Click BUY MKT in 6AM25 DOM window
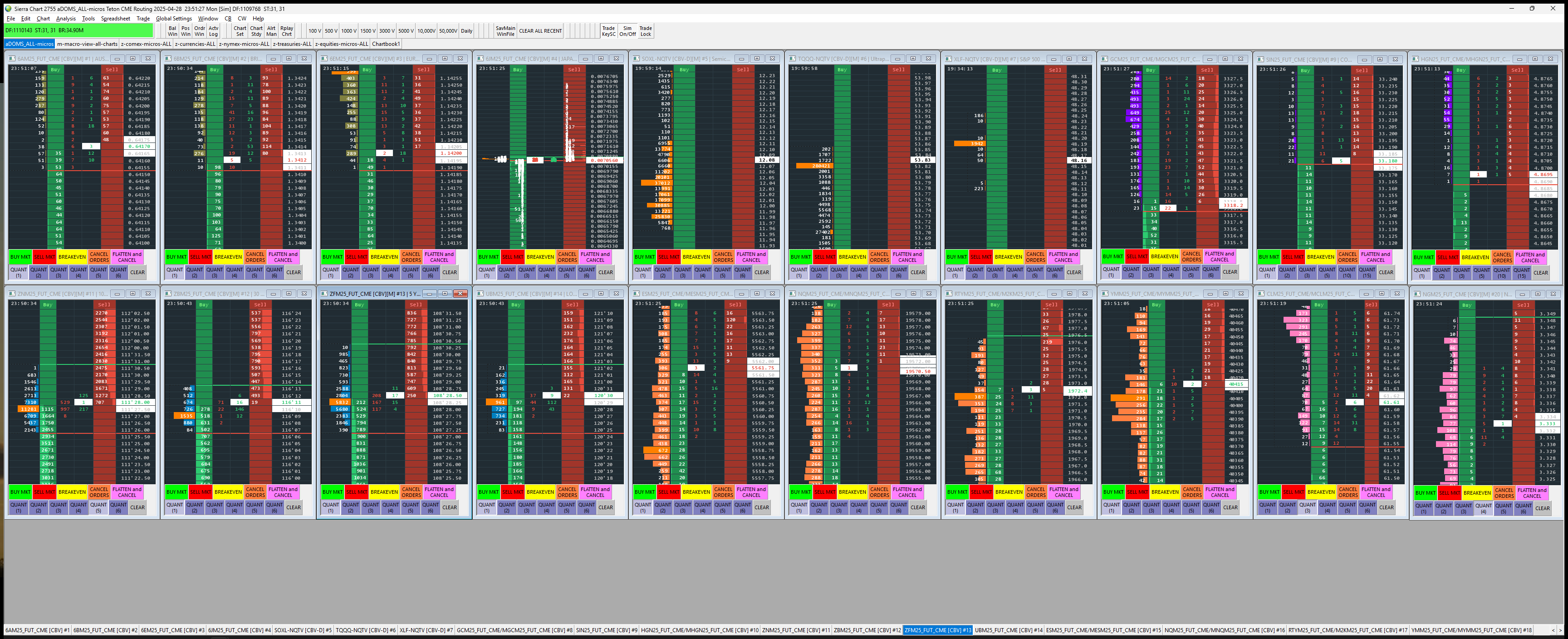1568x639 pixels. pos(20,256)
